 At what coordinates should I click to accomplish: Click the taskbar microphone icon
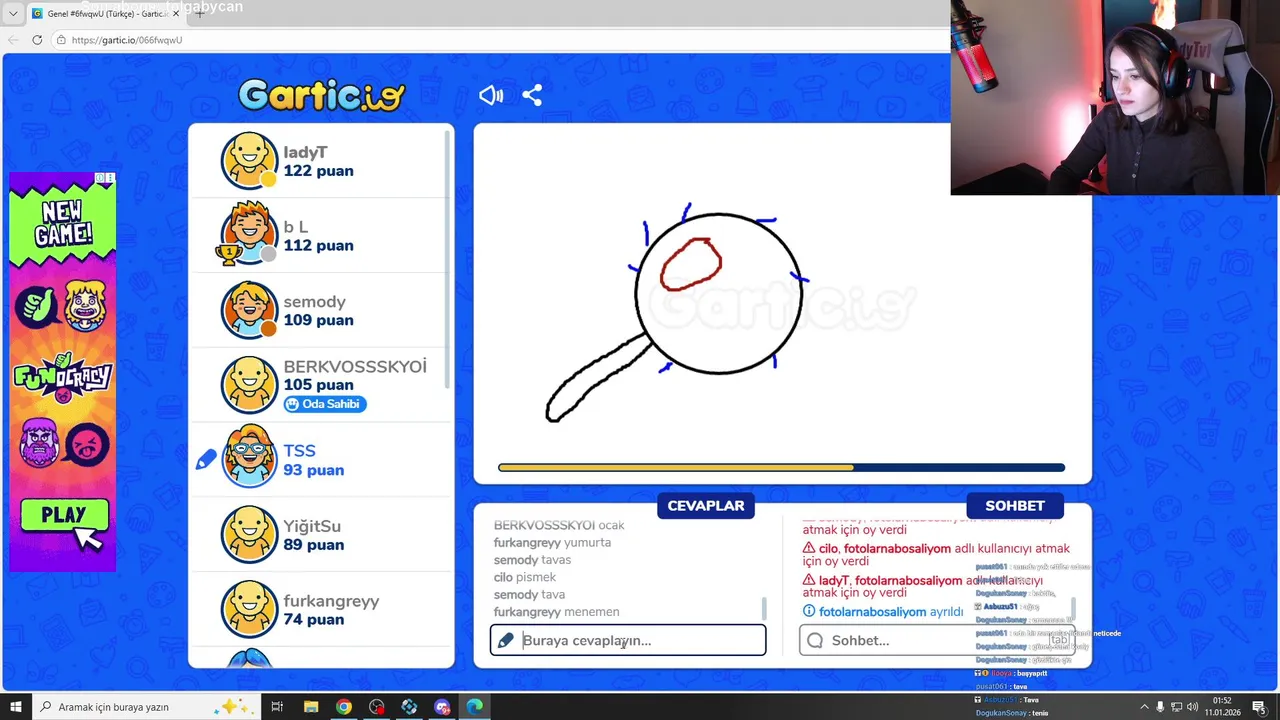(x=1160, y=707)
